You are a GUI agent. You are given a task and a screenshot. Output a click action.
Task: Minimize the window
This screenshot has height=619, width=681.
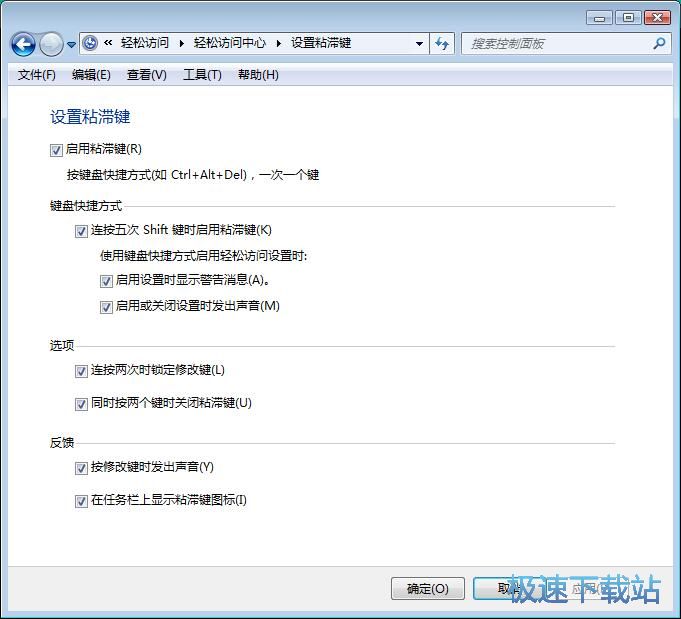click(599, 18)
